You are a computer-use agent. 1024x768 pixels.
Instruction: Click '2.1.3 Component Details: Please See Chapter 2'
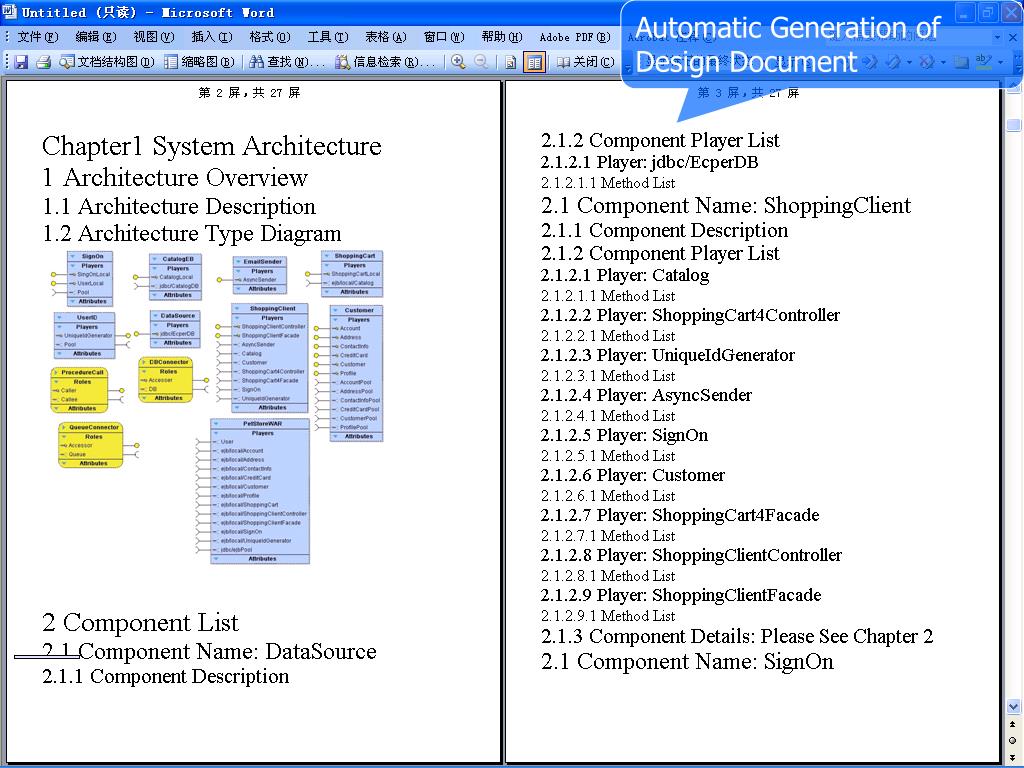point(737,636)
